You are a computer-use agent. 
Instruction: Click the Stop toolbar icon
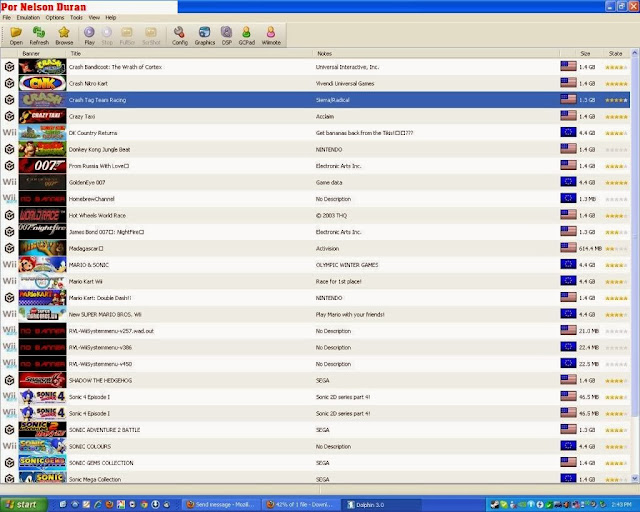coord(107,36)
